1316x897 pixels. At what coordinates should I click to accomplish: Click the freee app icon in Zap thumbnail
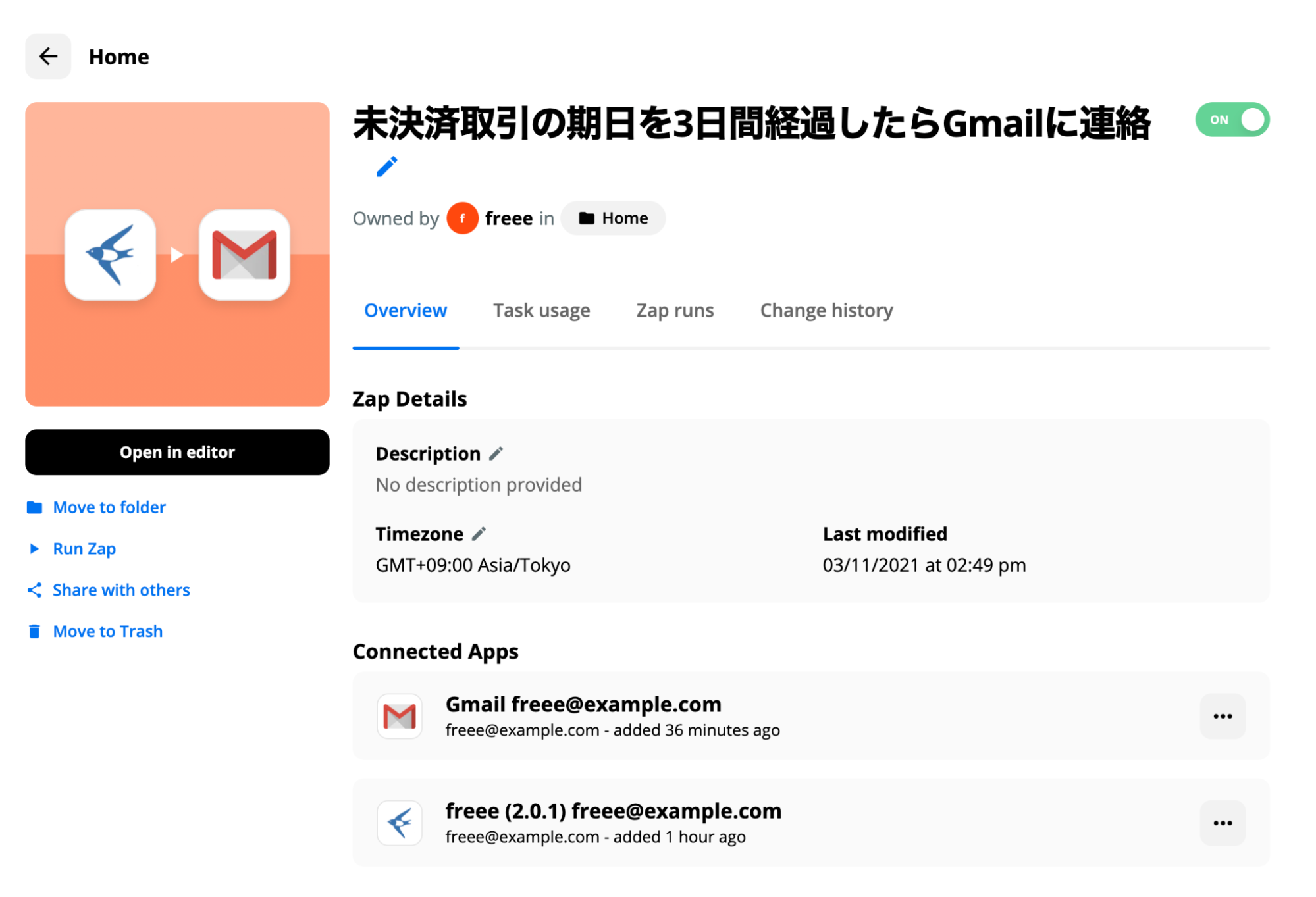[x=111, y=255]
